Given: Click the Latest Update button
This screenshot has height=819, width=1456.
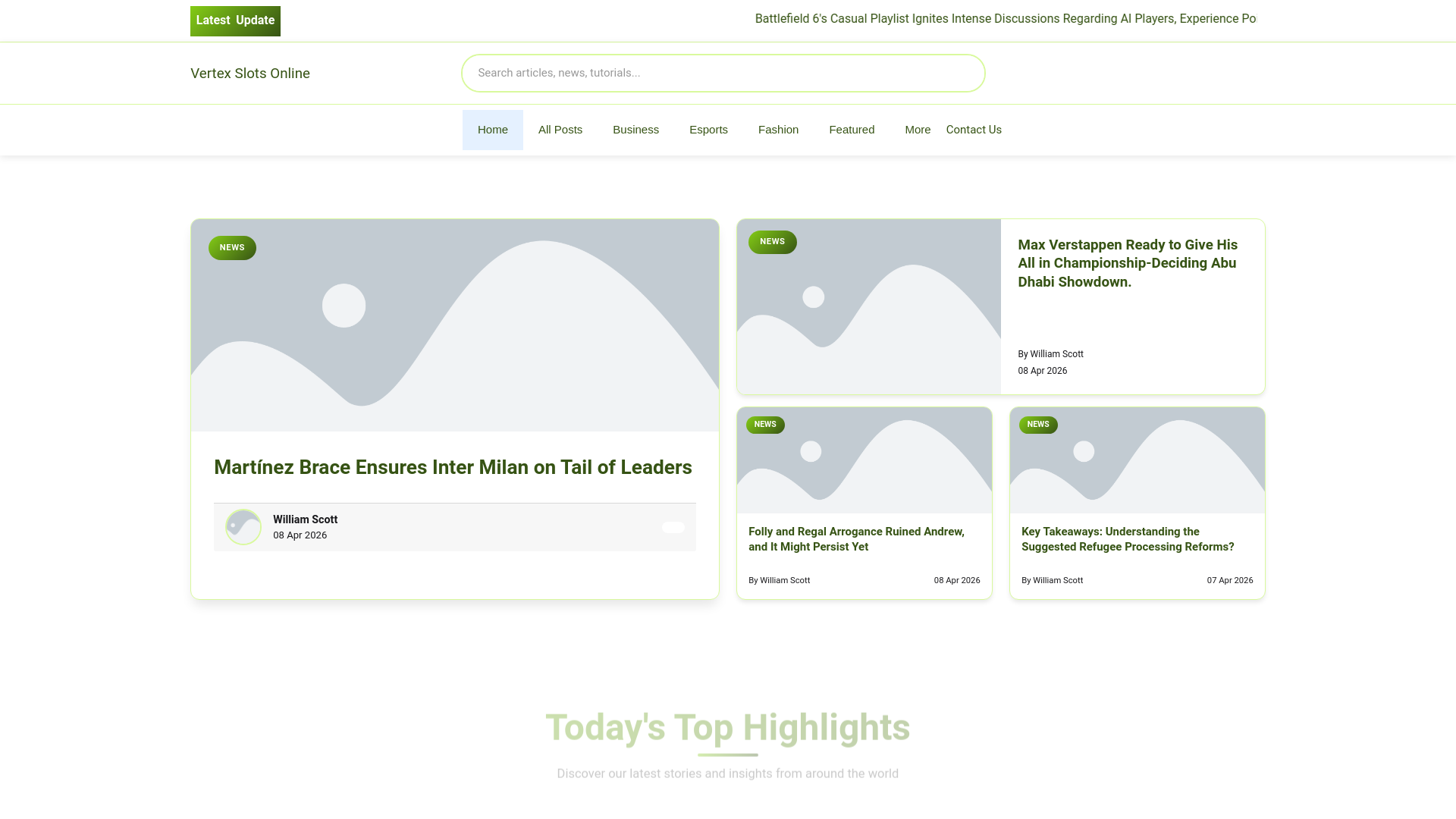Looking at the screenshot, I should click(235, 21).
